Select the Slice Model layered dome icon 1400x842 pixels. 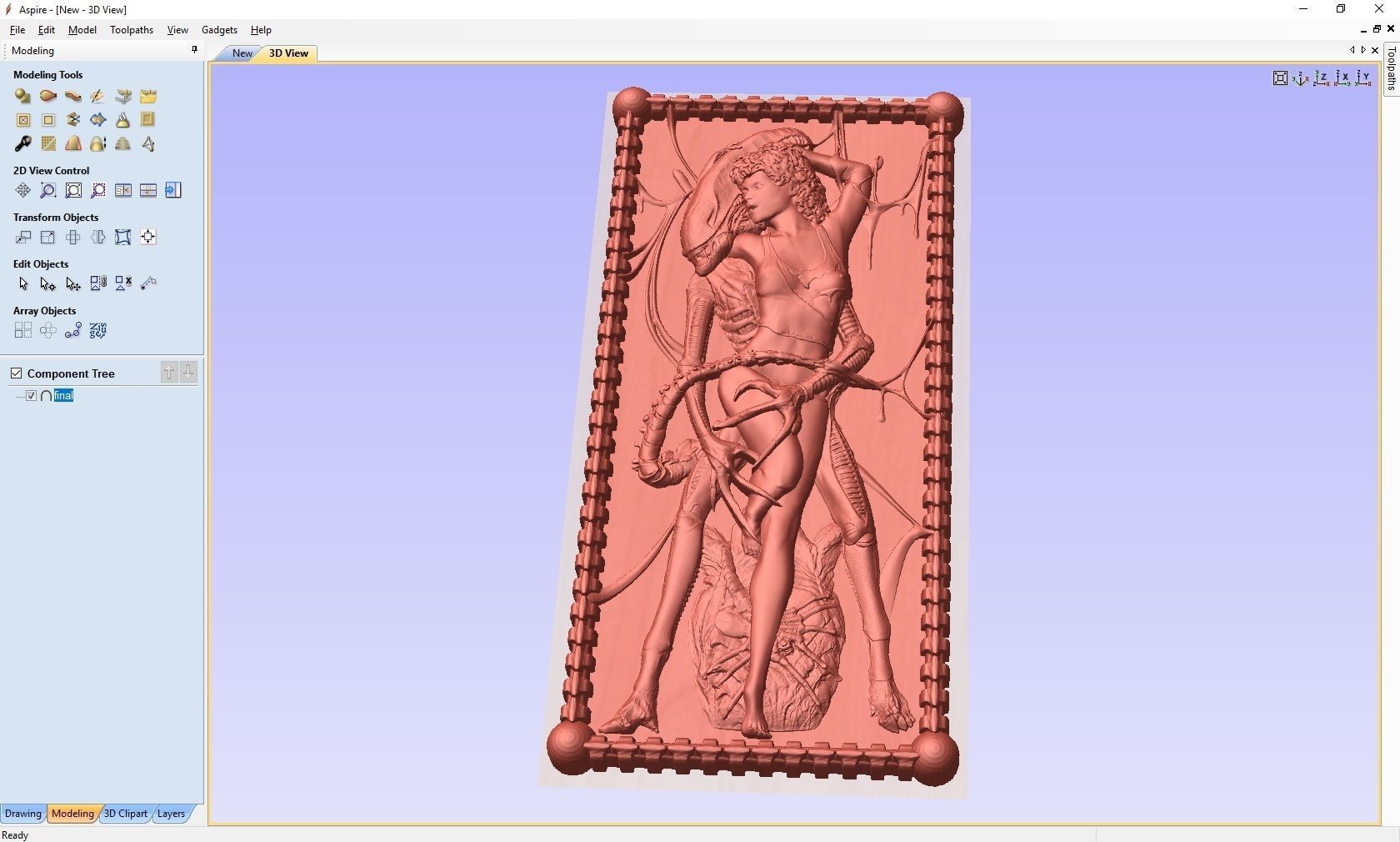123,143
